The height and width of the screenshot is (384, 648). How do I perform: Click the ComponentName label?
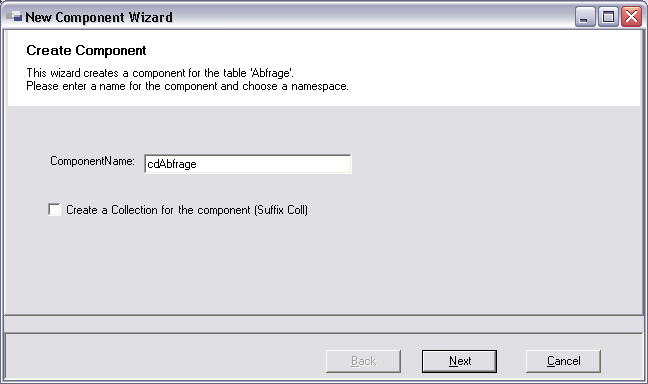pyautogui.click(x=92, y=161)
